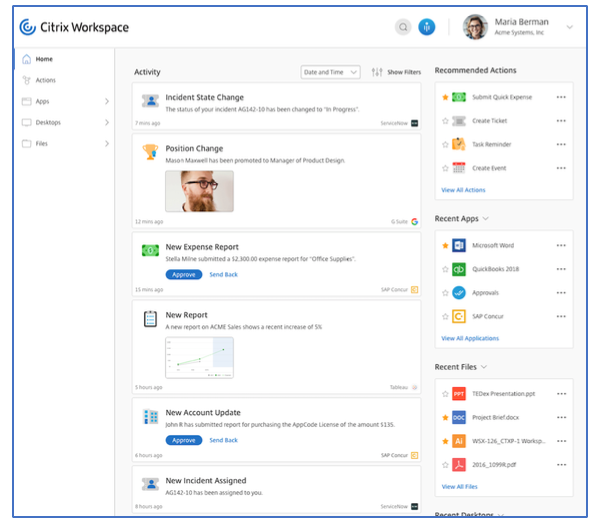Click View All Applications link
Screen dimensions: 599x529
click(x=470, y=338)
